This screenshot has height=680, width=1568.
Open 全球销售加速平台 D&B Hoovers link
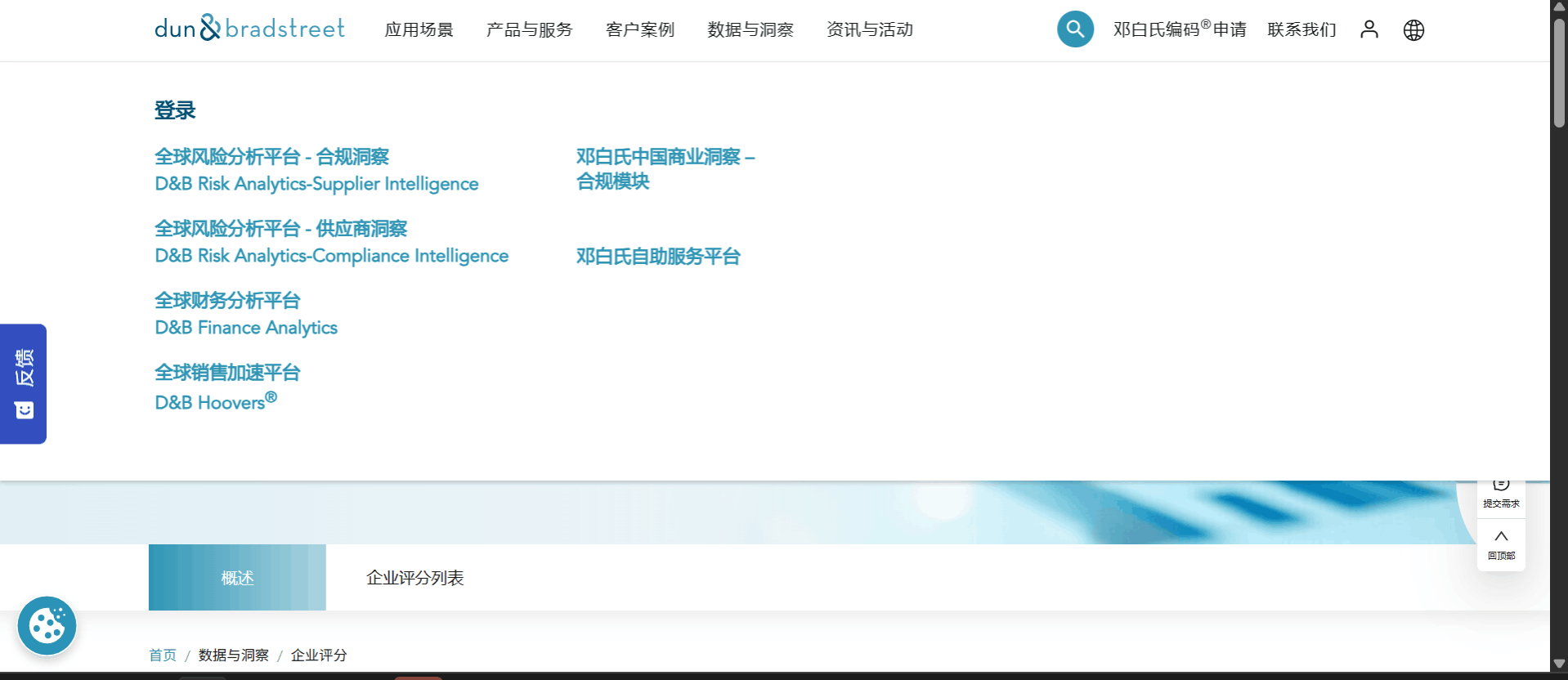coord(227,387)
